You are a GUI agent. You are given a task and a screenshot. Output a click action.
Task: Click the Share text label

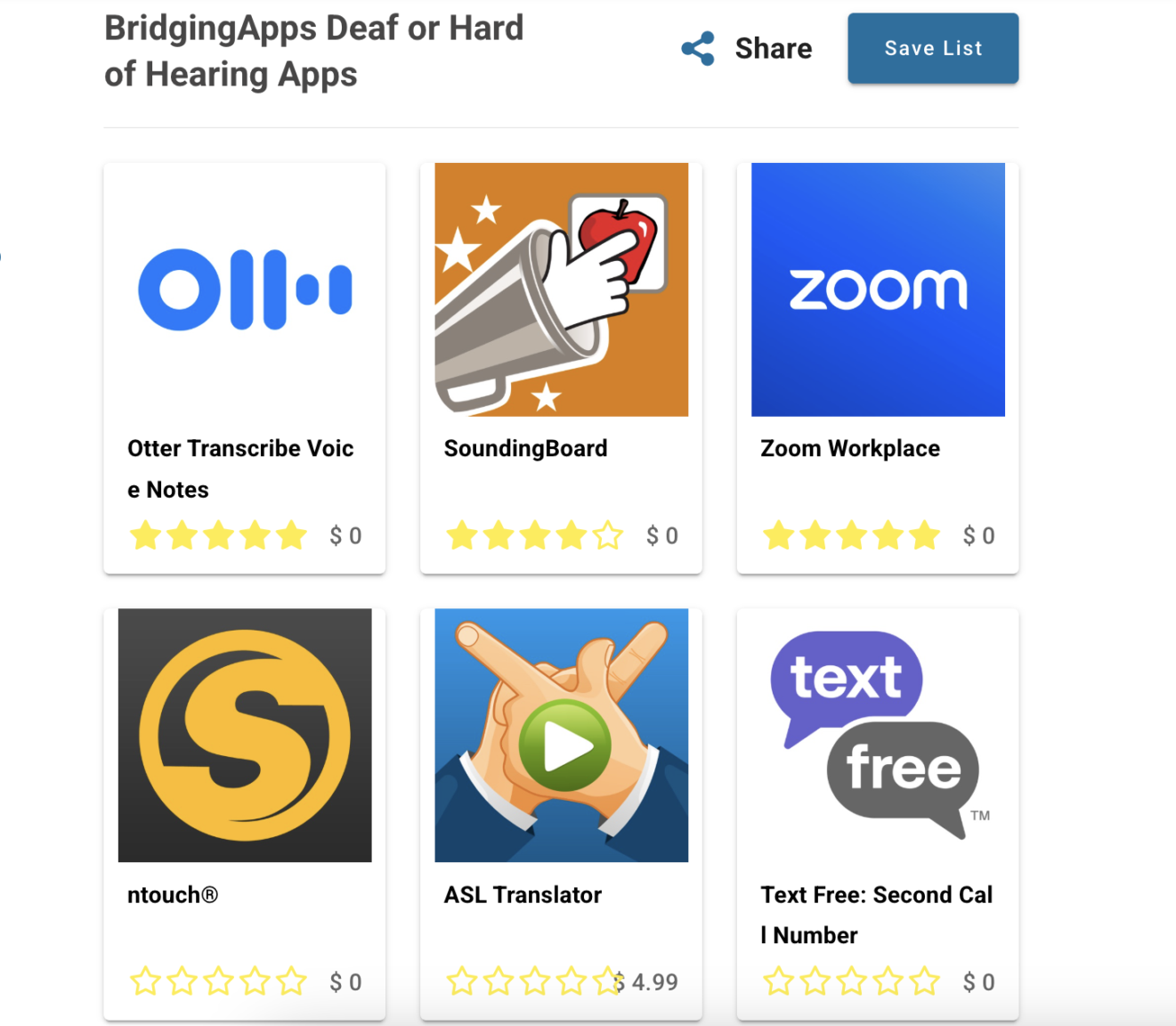coord(774,48)
